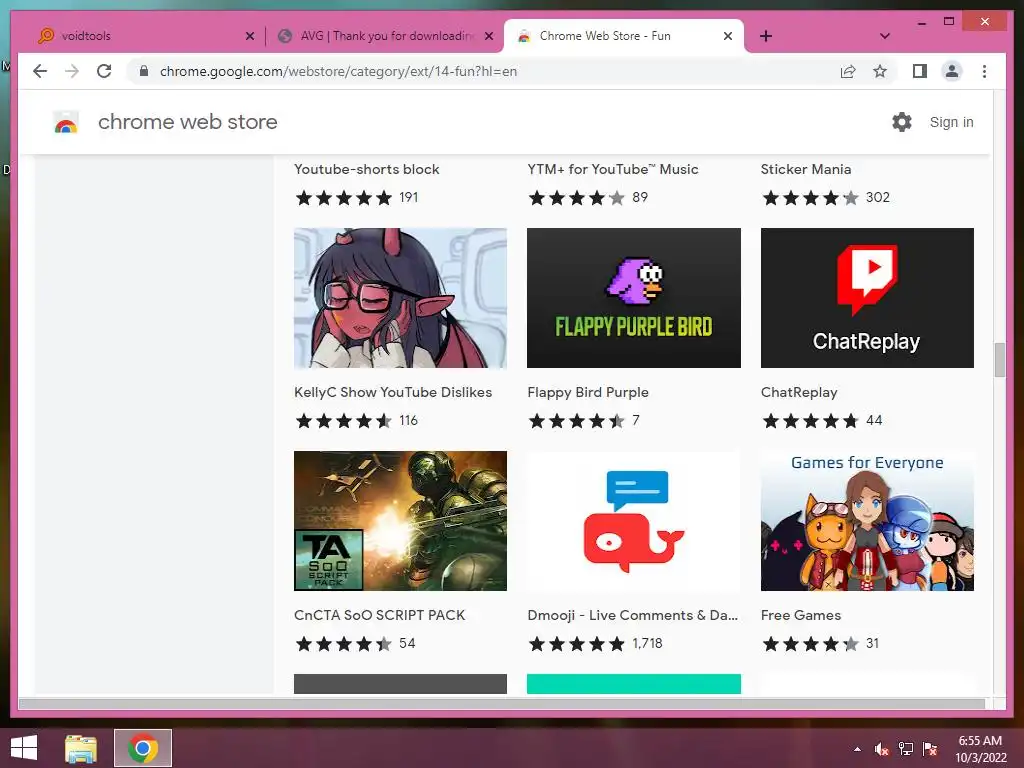Image resolution: width=1024 pixels, height=768 pixels.
Task: Click the forward navigation arrow
Action: 72,71
